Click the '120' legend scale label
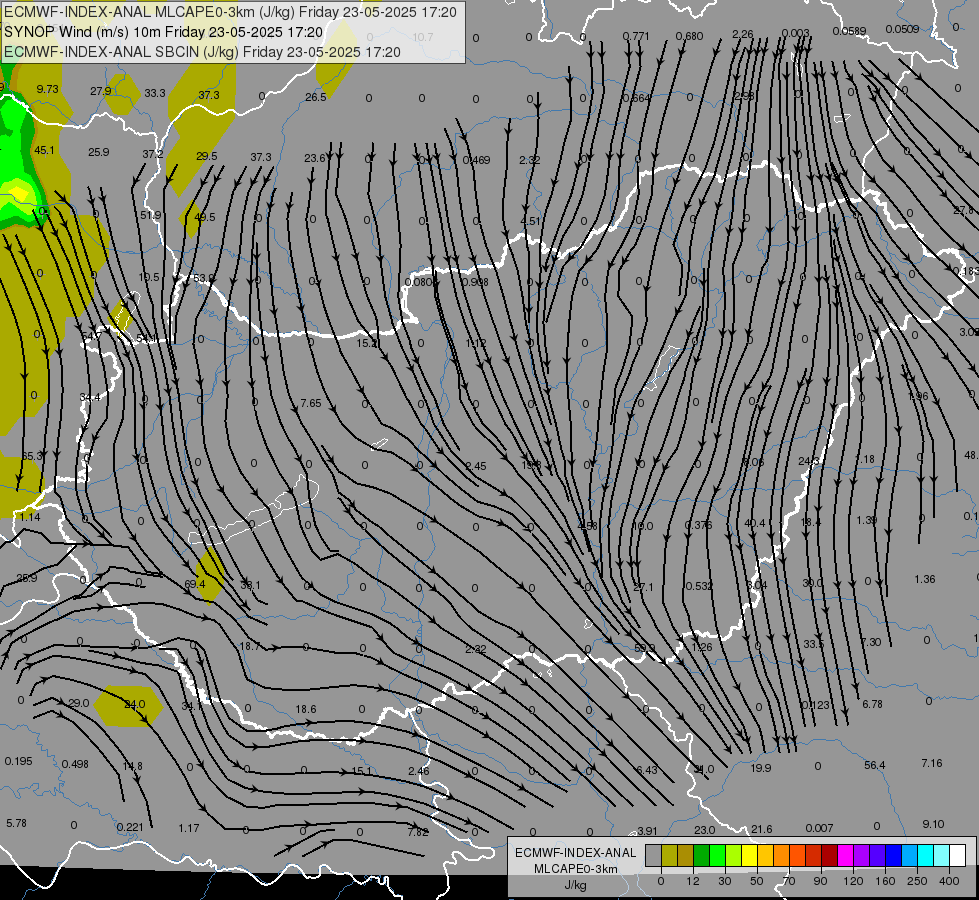Viewport: 979px width, 900px height. [853, 881]
